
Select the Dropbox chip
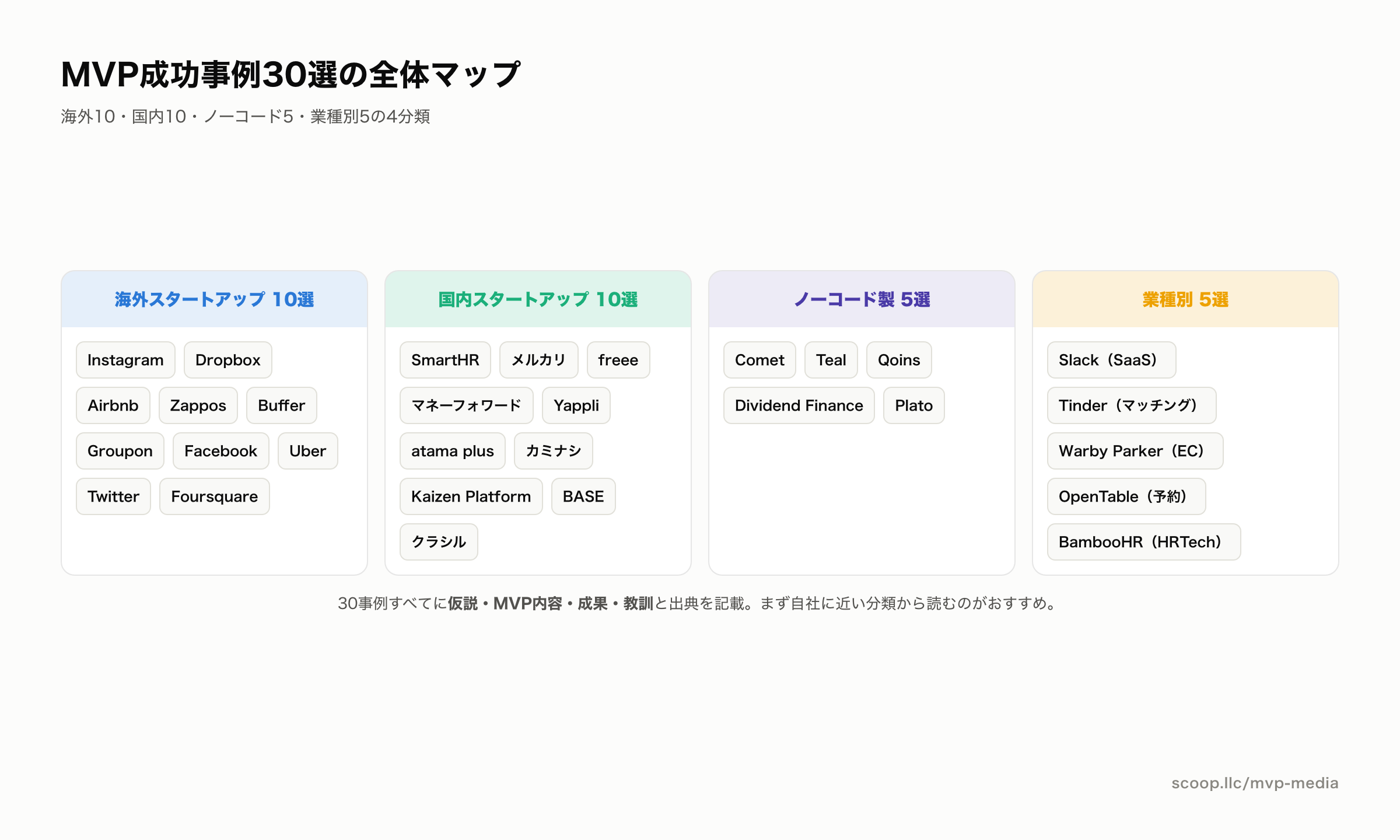coord(228,360)
